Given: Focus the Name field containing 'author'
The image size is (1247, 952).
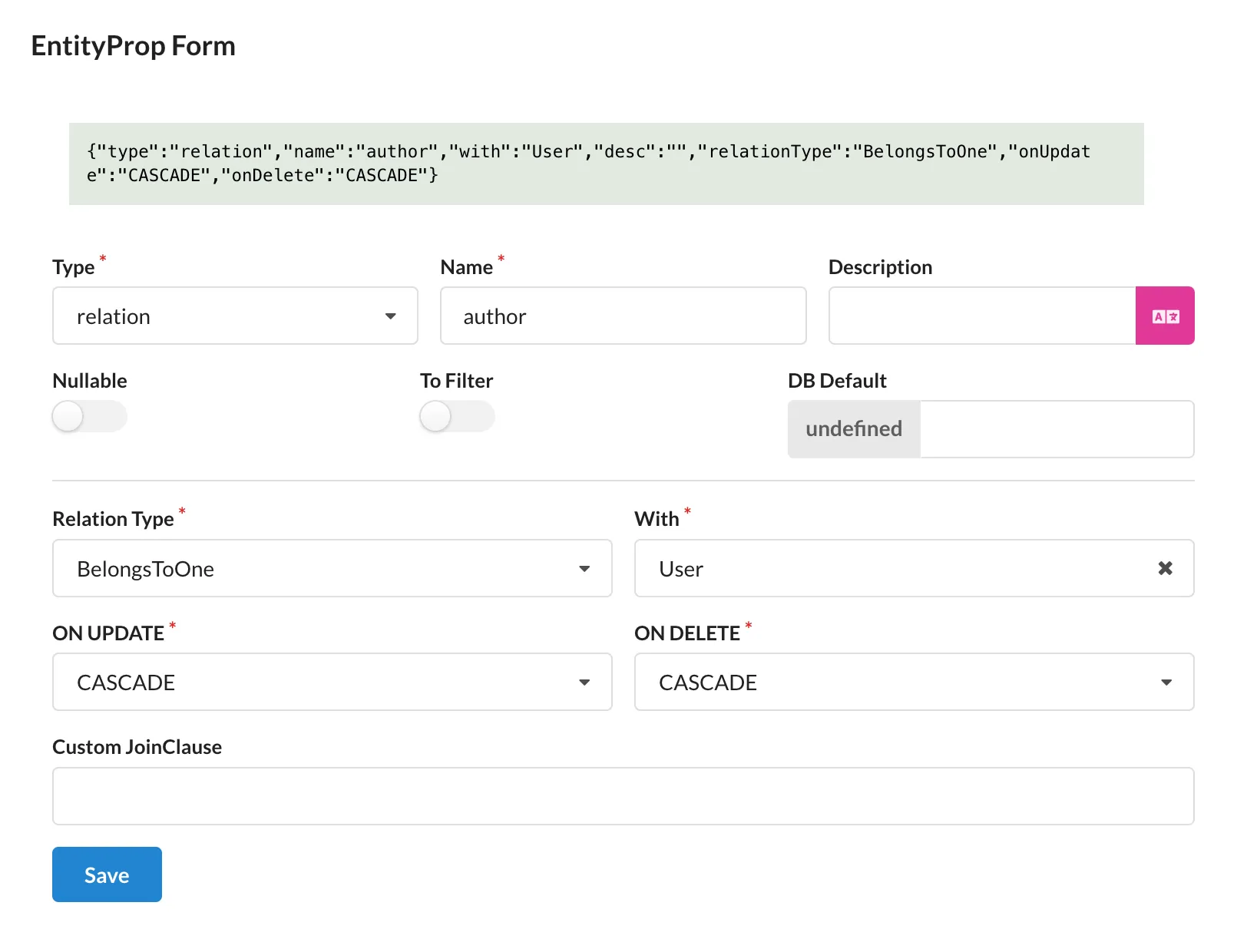Looking at the screenshot, I should click(x=623, y=316).
